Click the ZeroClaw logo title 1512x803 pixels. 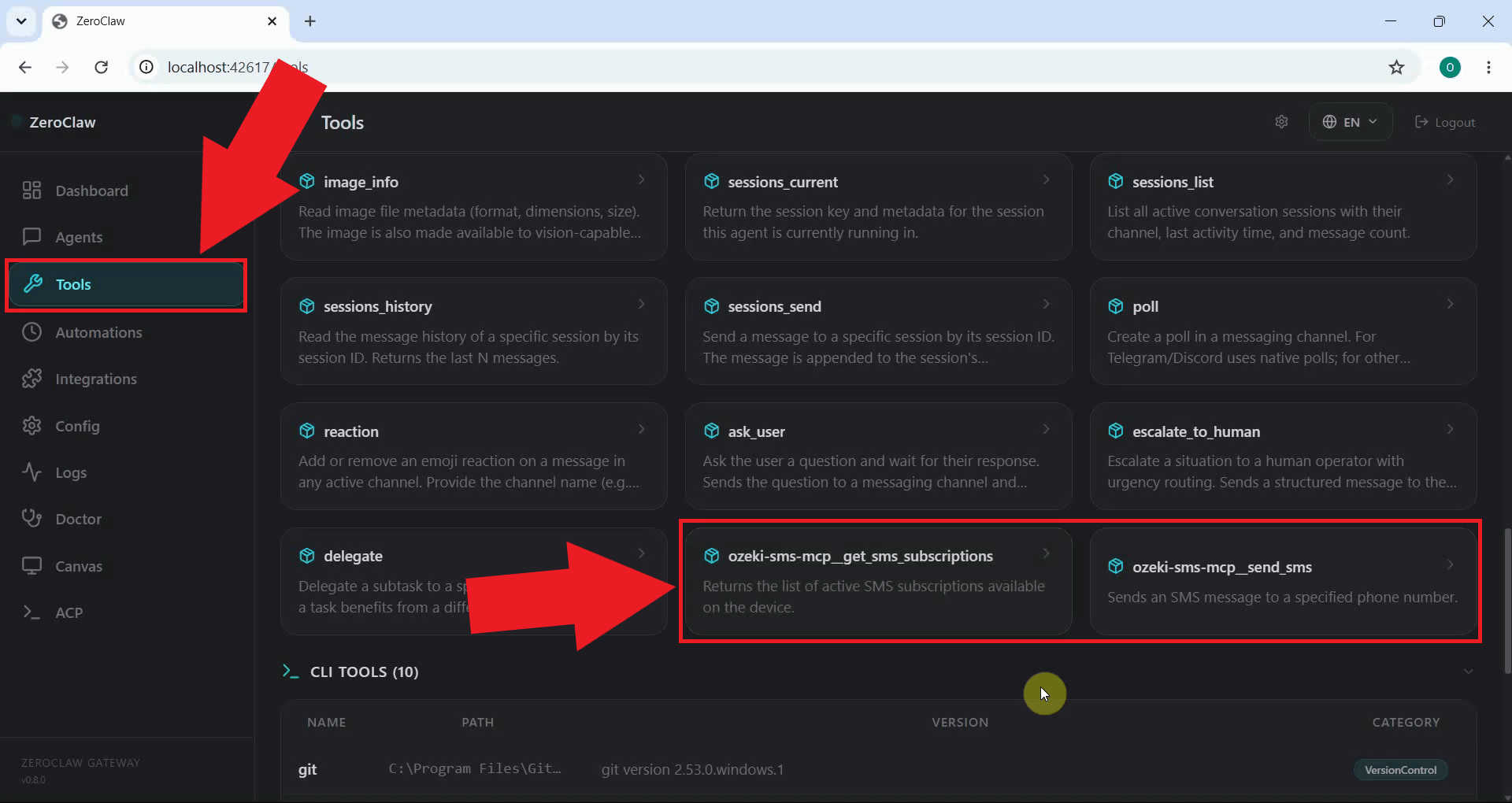click(62, 122)
